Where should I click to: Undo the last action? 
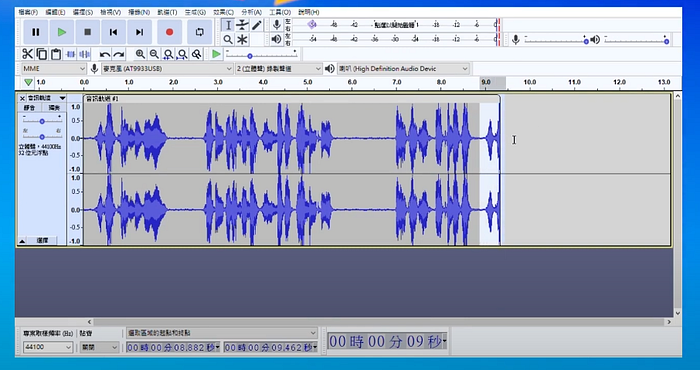[105, 54]
